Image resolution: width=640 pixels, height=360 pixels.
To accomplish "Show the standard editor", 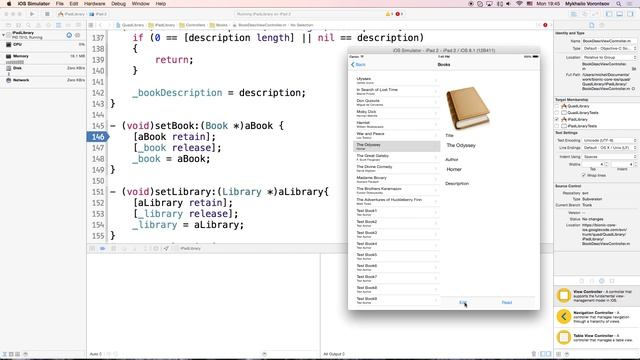I will tap(574, 14).
